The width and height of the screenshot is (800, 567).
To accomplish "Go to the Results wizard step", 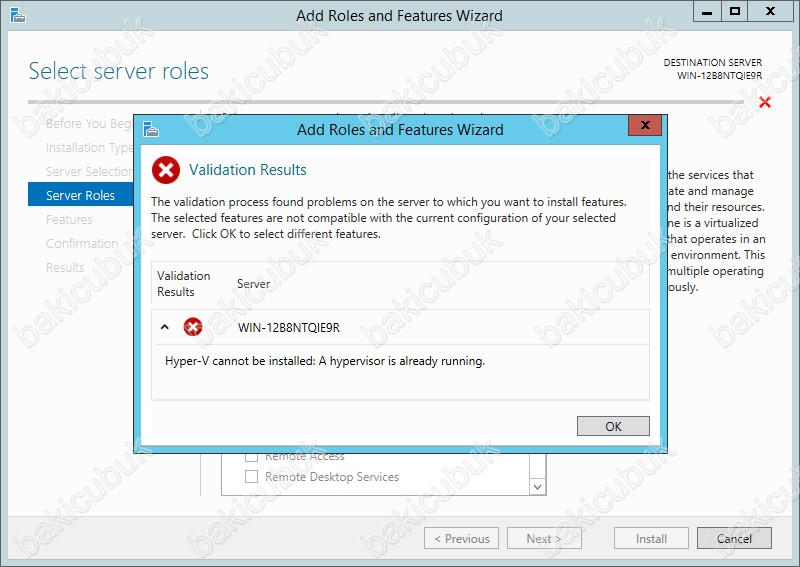I will [x=65, y=267].
